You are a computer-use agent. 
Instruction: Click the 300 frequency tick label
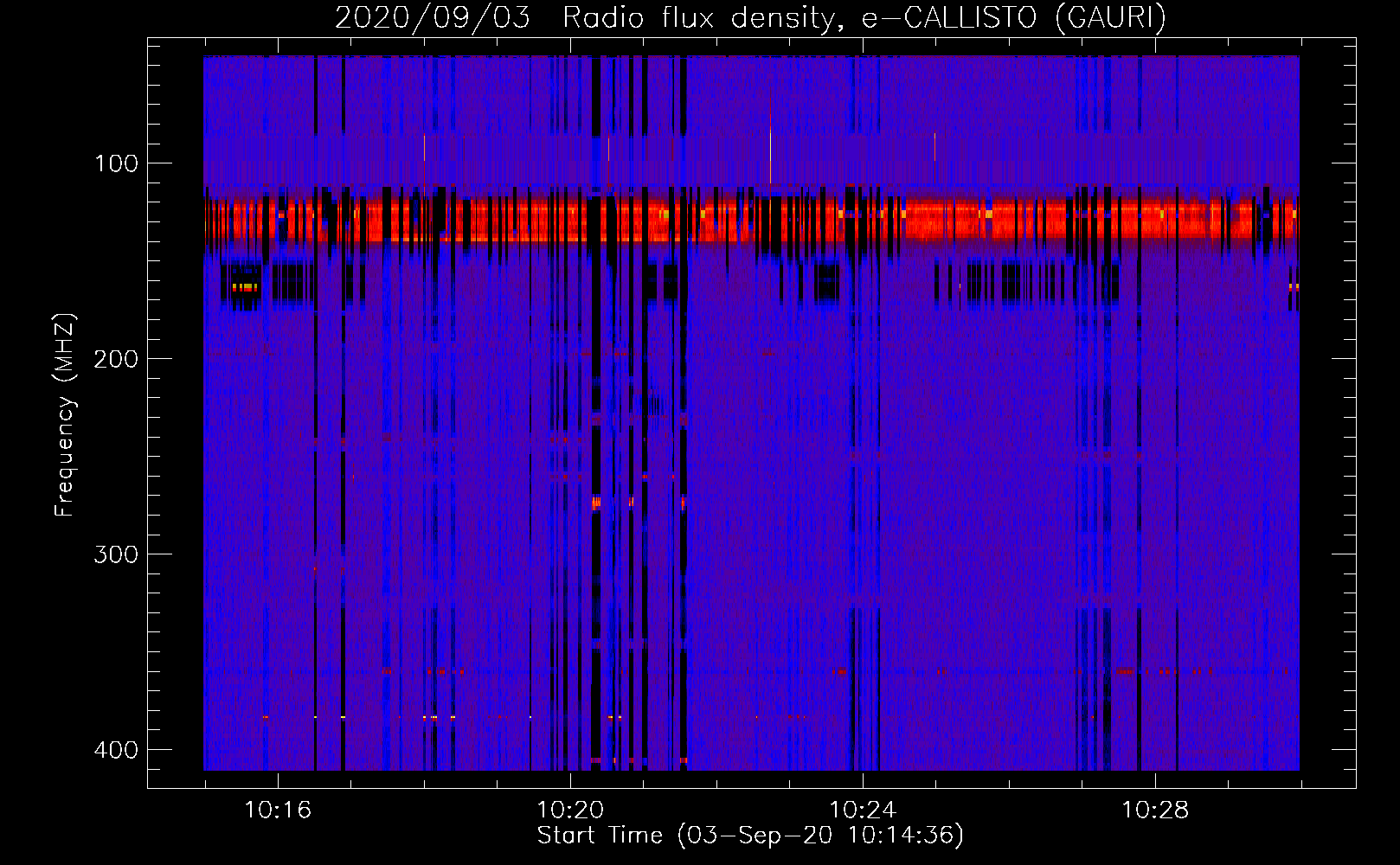click(116, 554)
